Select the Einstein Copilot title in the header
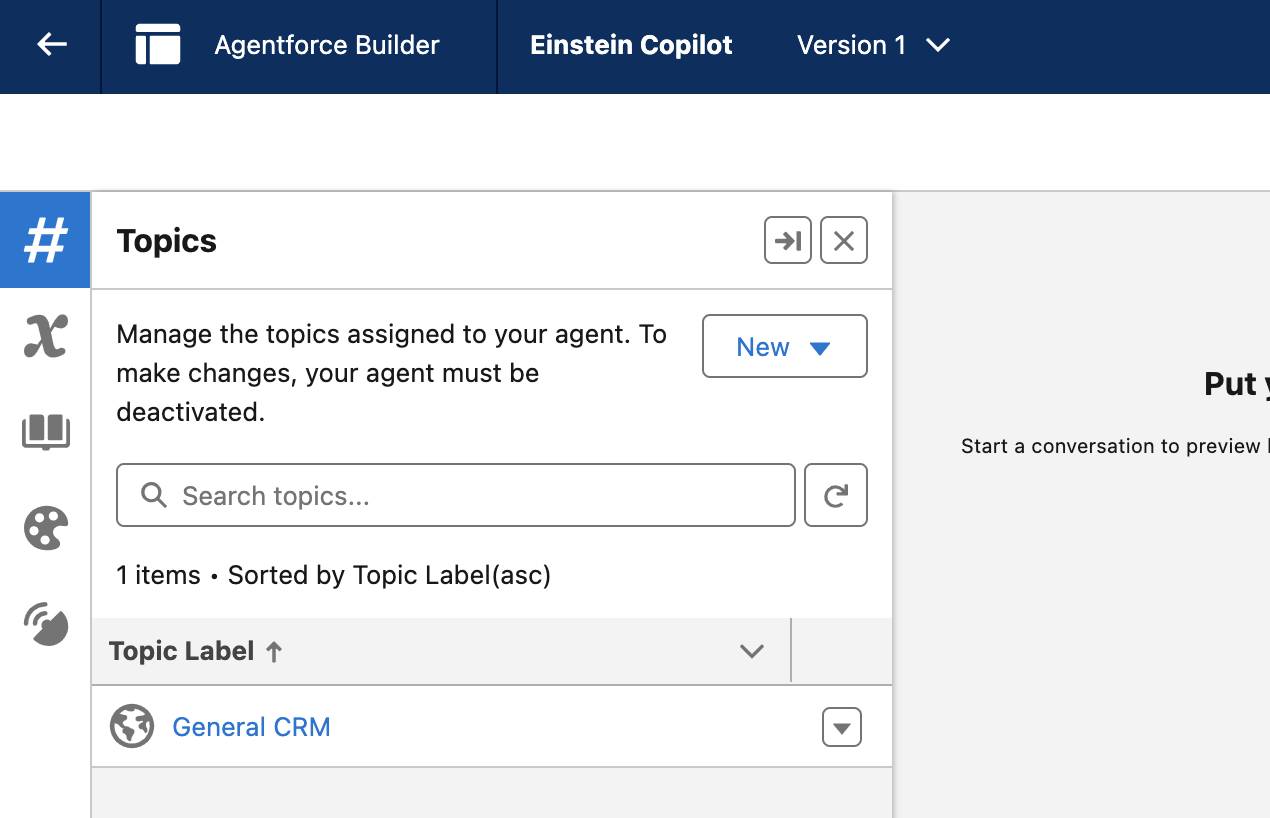The width and height of the screenshot is (1270, 818). pyautogui.click(x=630, y=45)
